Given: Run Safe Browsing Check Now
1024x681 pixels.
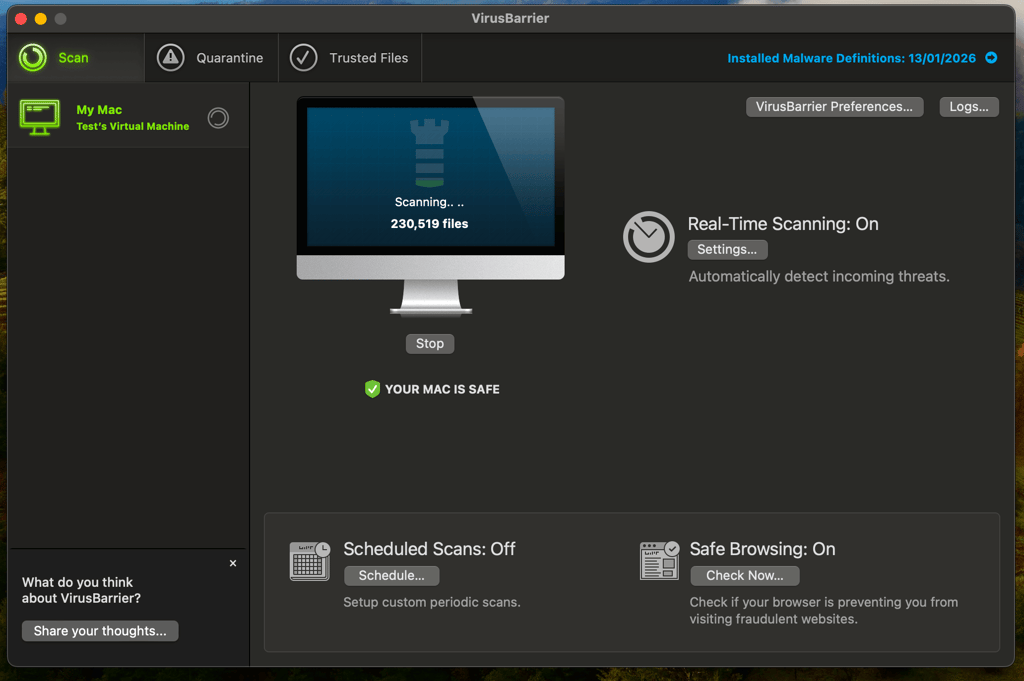Looking at the screenshot, I should (x=744, y=575).
